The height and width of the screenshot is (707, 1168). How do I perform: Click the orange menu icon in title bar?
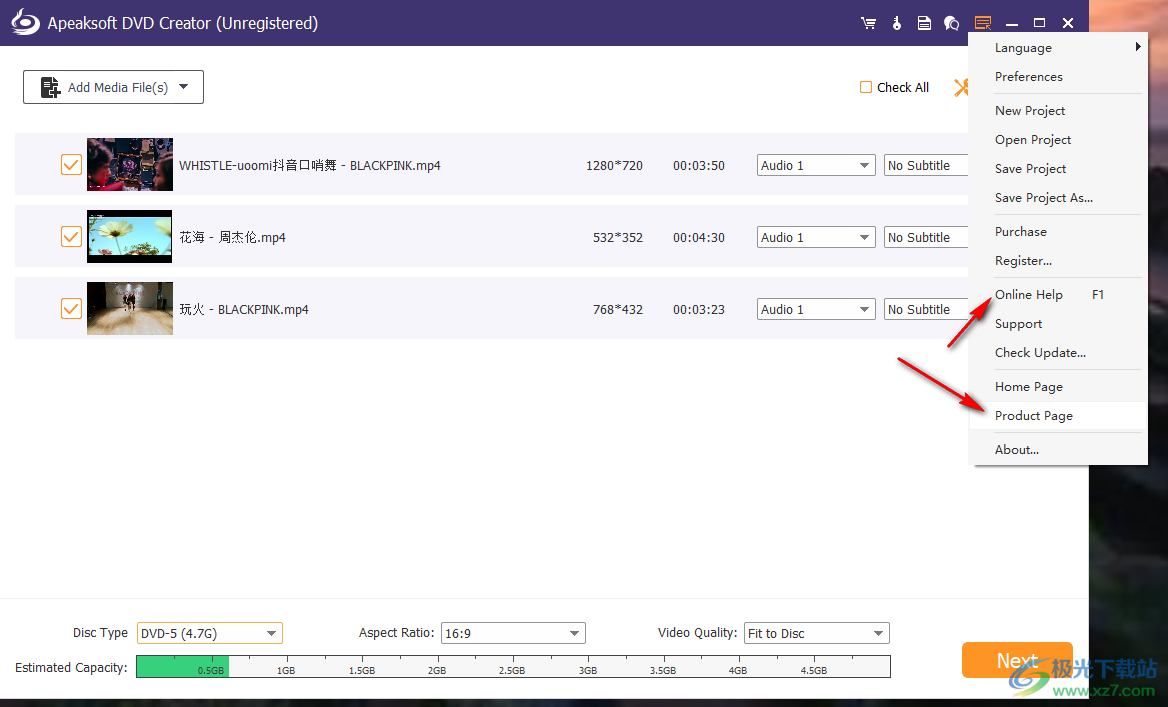(x=983, y=23)
